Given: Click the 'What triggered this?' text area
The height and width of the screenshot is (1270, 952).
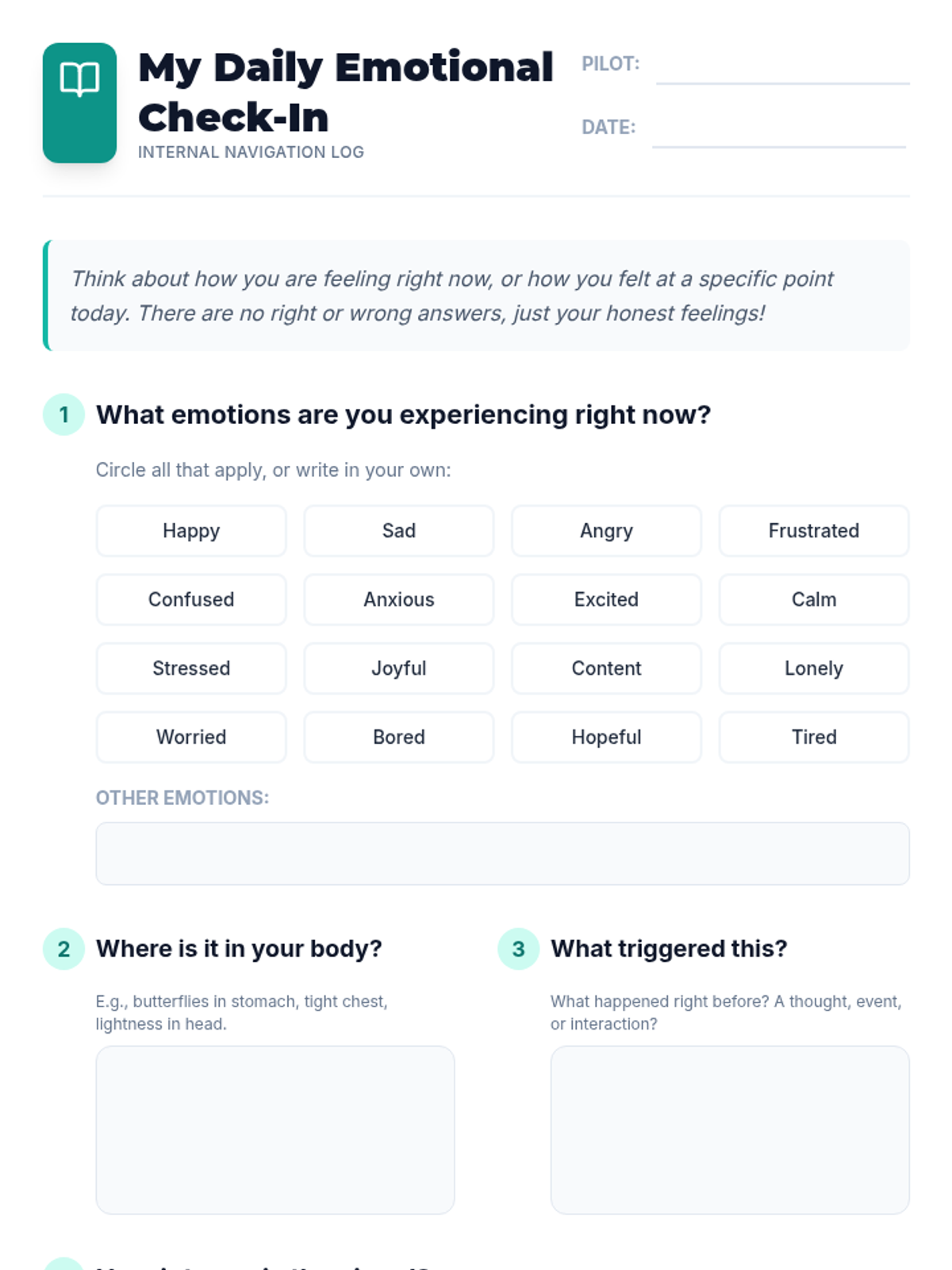Looking at the screenshot, I should point(729,1130).
